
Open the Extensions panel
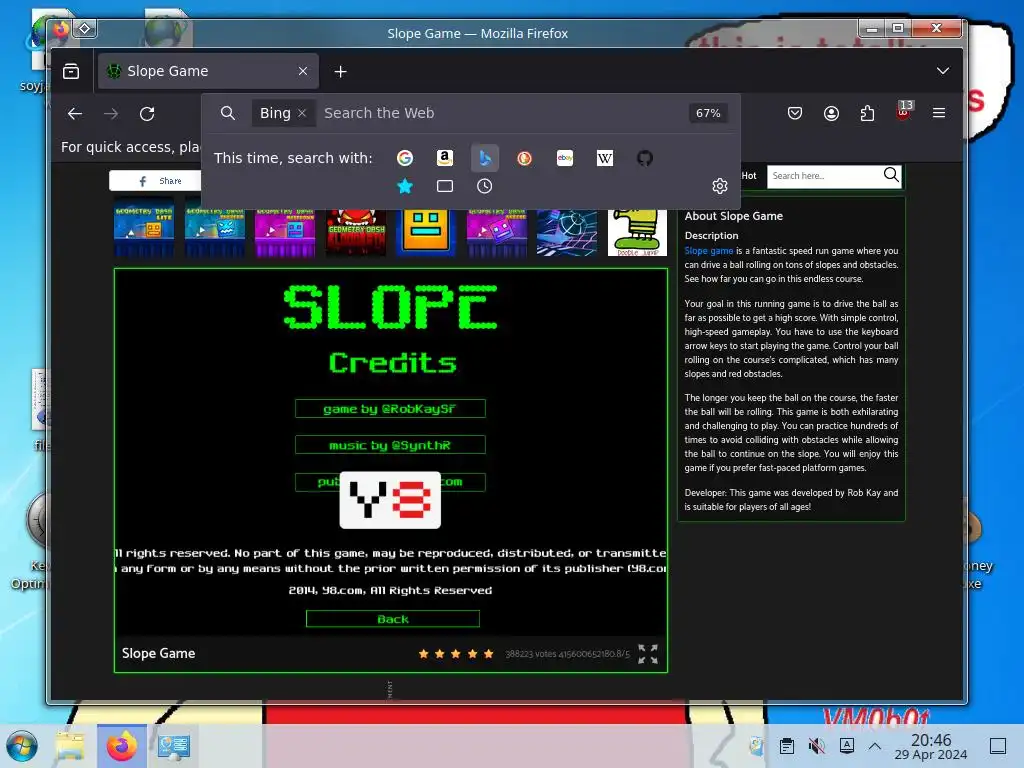(867, 114)
